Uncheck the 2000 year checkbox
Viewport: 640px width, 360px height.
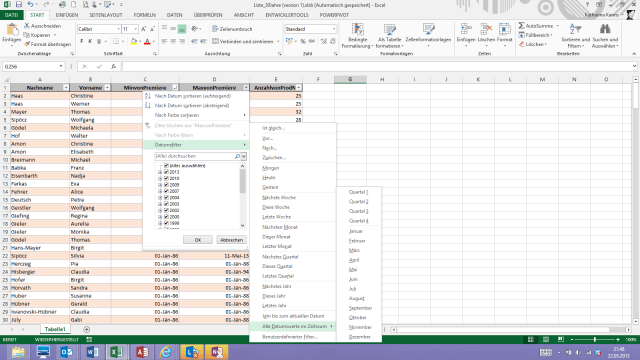coord(166,217)
